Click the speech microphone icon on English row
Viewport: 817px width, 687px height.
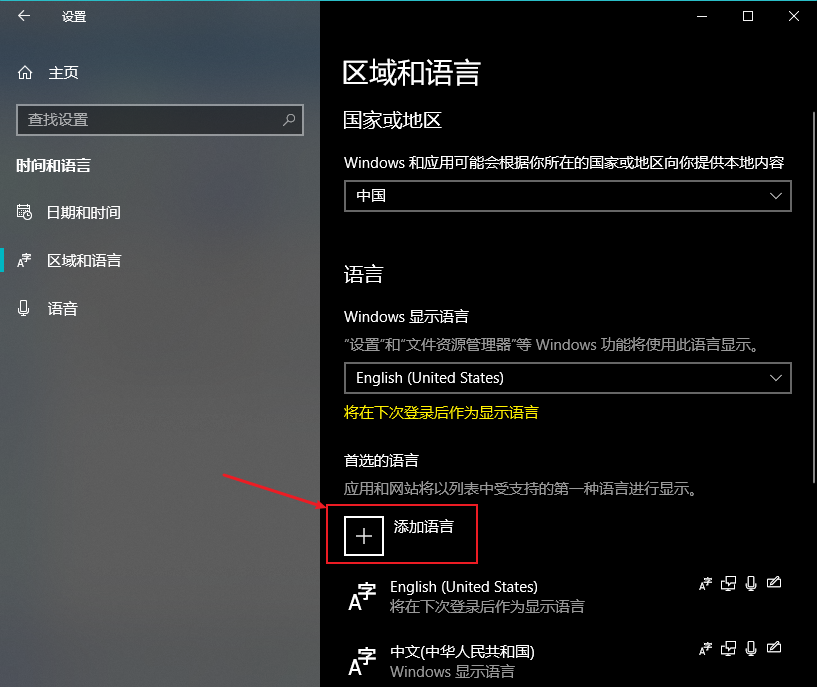pos(751,583)
